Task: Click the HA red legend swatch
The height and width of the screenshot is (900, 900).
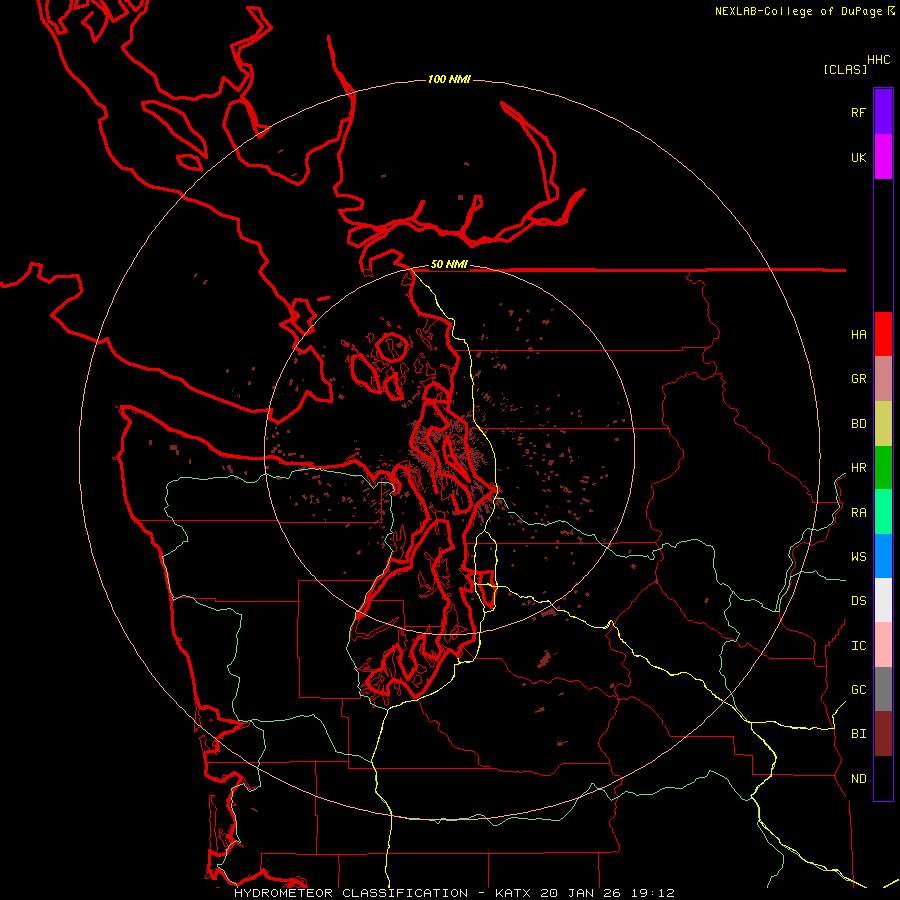Action: tap(883, 334)
